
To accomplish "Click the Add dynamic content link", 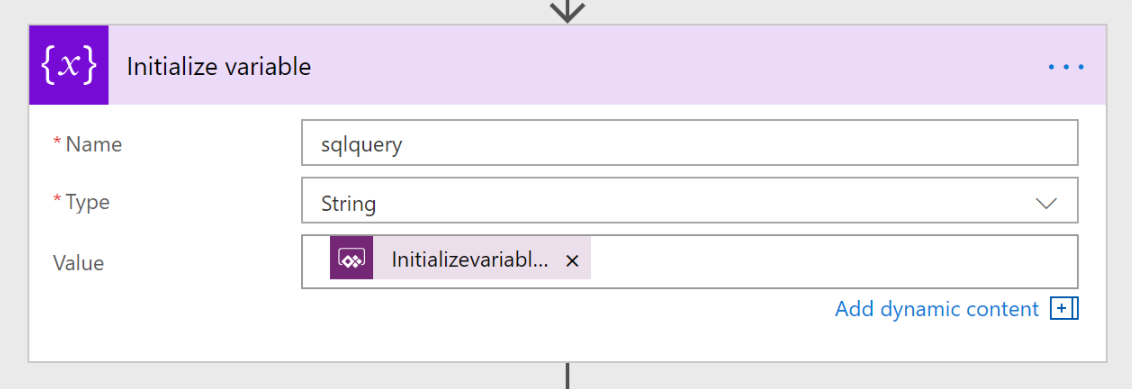I will pyautogui.click(x=936, y=309).
